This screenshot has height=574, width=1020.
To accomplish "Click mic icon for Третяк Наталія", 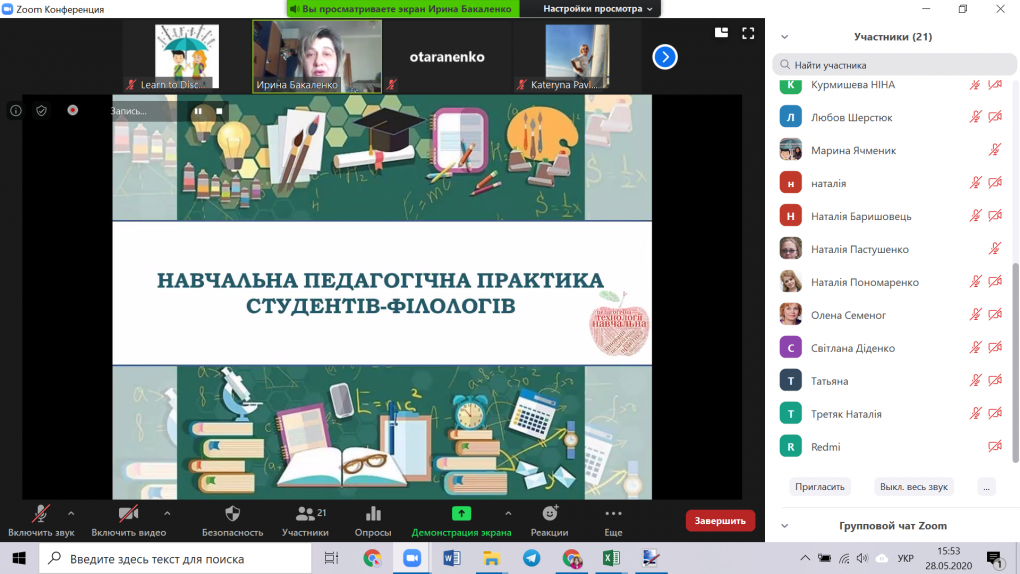I will [x=975, y=413].
